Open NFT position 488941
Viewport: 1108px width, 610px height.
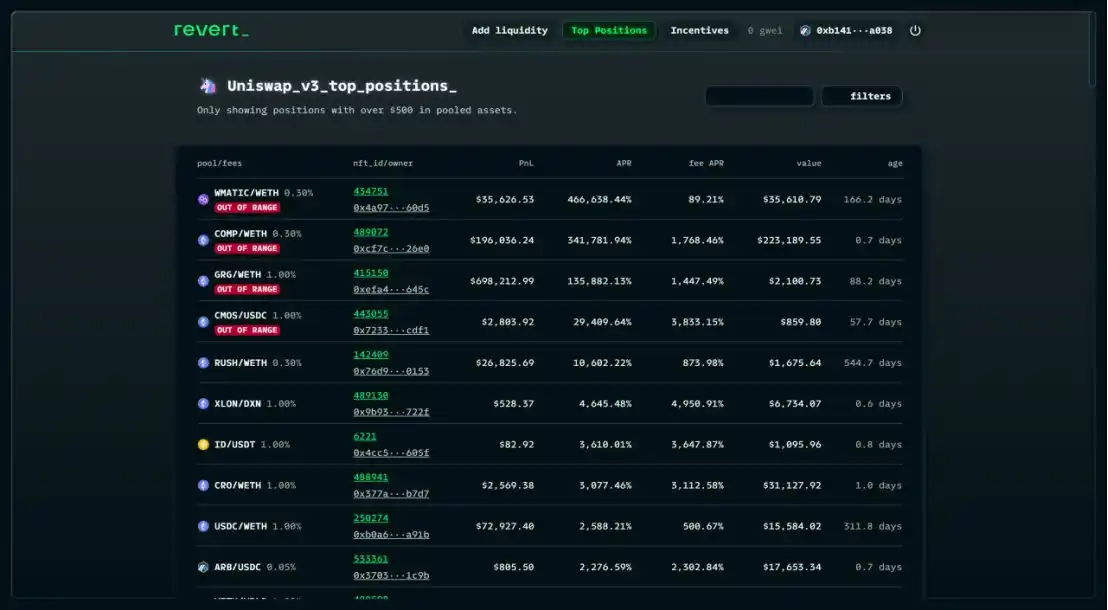coord(371,477)
